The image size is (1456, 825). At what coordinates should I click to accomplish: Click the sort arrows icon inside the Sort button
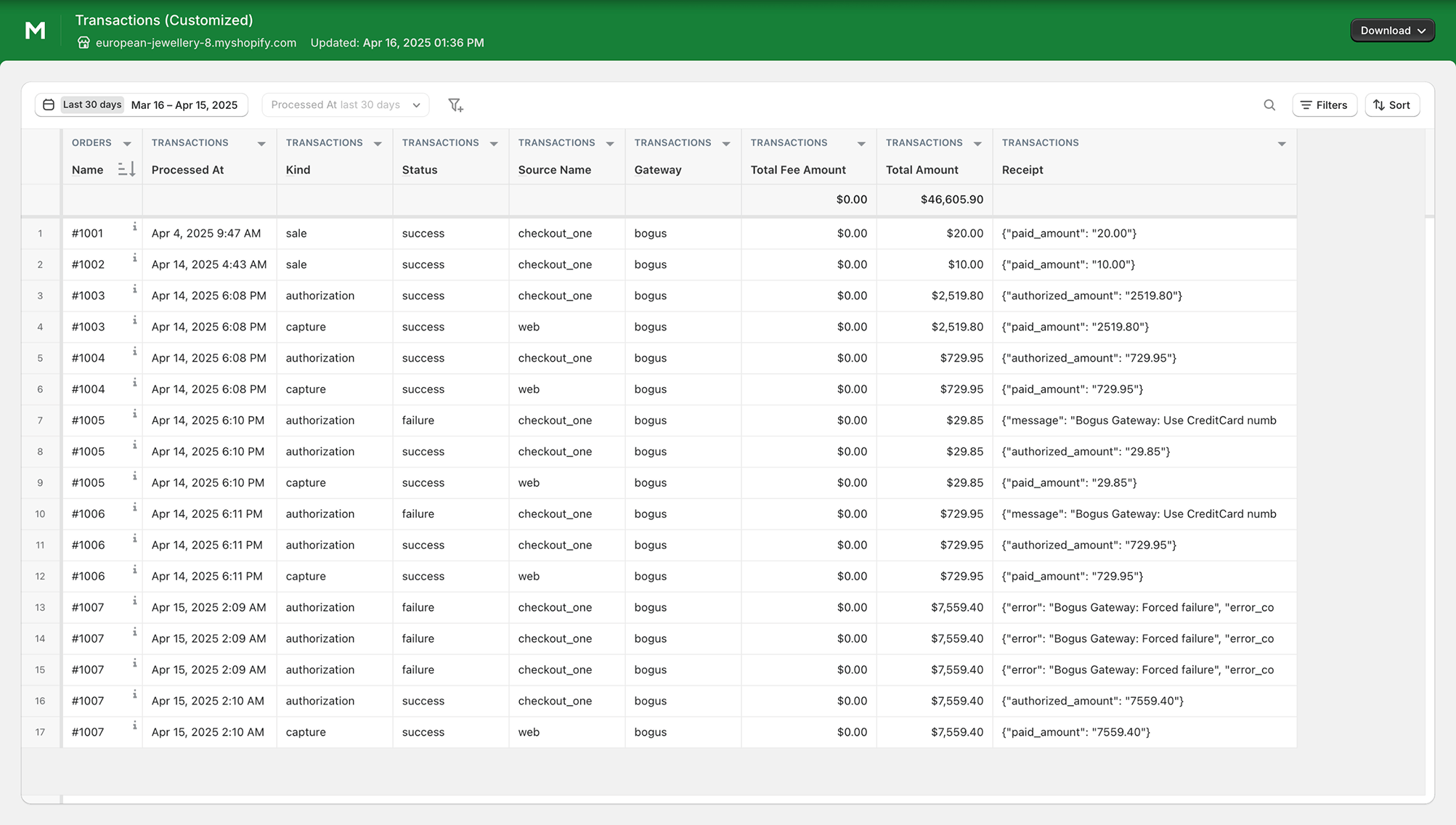coord(1379,105)
